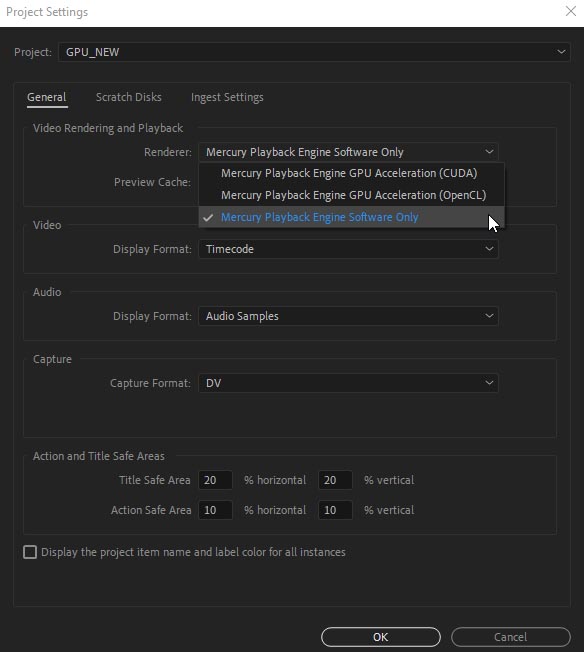Click the Preview Cache label

point(152,182)
